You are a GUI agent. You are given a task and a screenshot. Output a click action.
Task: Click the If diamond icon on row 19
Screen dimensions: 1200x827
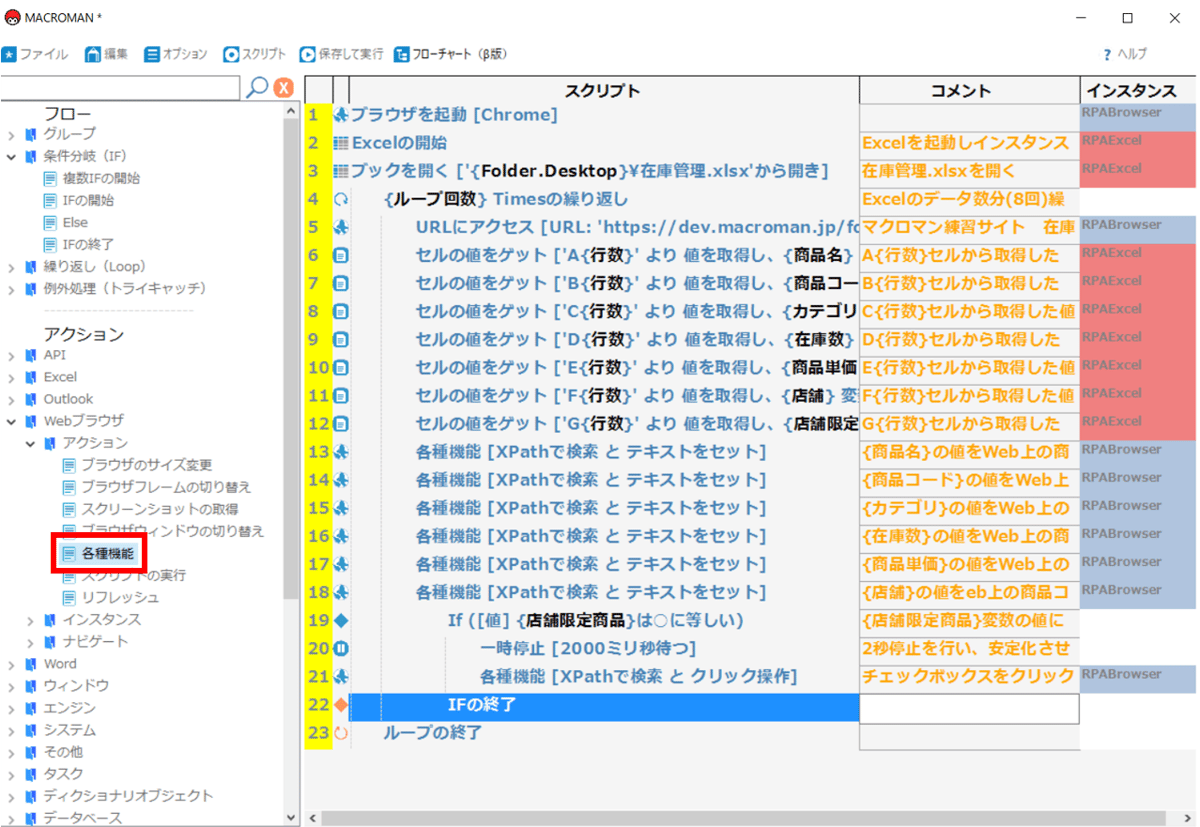pyautogui.click(x=340, y=621)
